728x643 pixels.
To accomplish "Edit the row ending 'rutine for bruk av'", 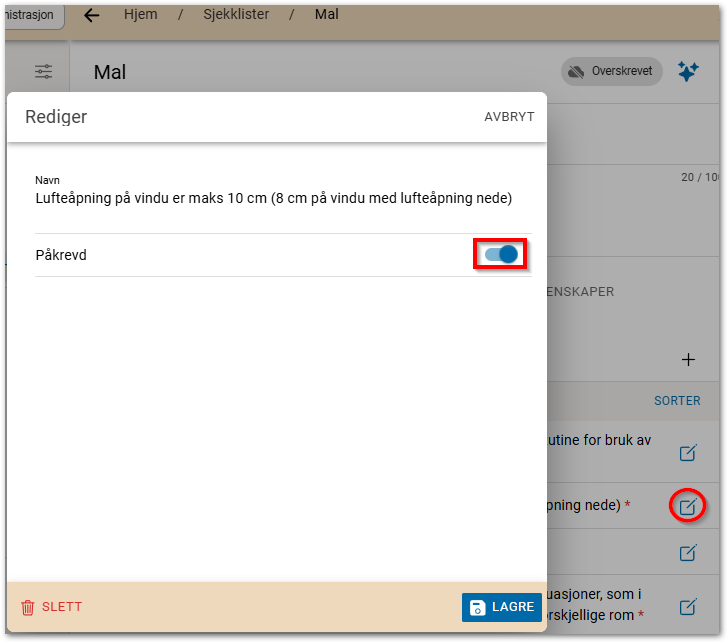I will pos(688,453).
